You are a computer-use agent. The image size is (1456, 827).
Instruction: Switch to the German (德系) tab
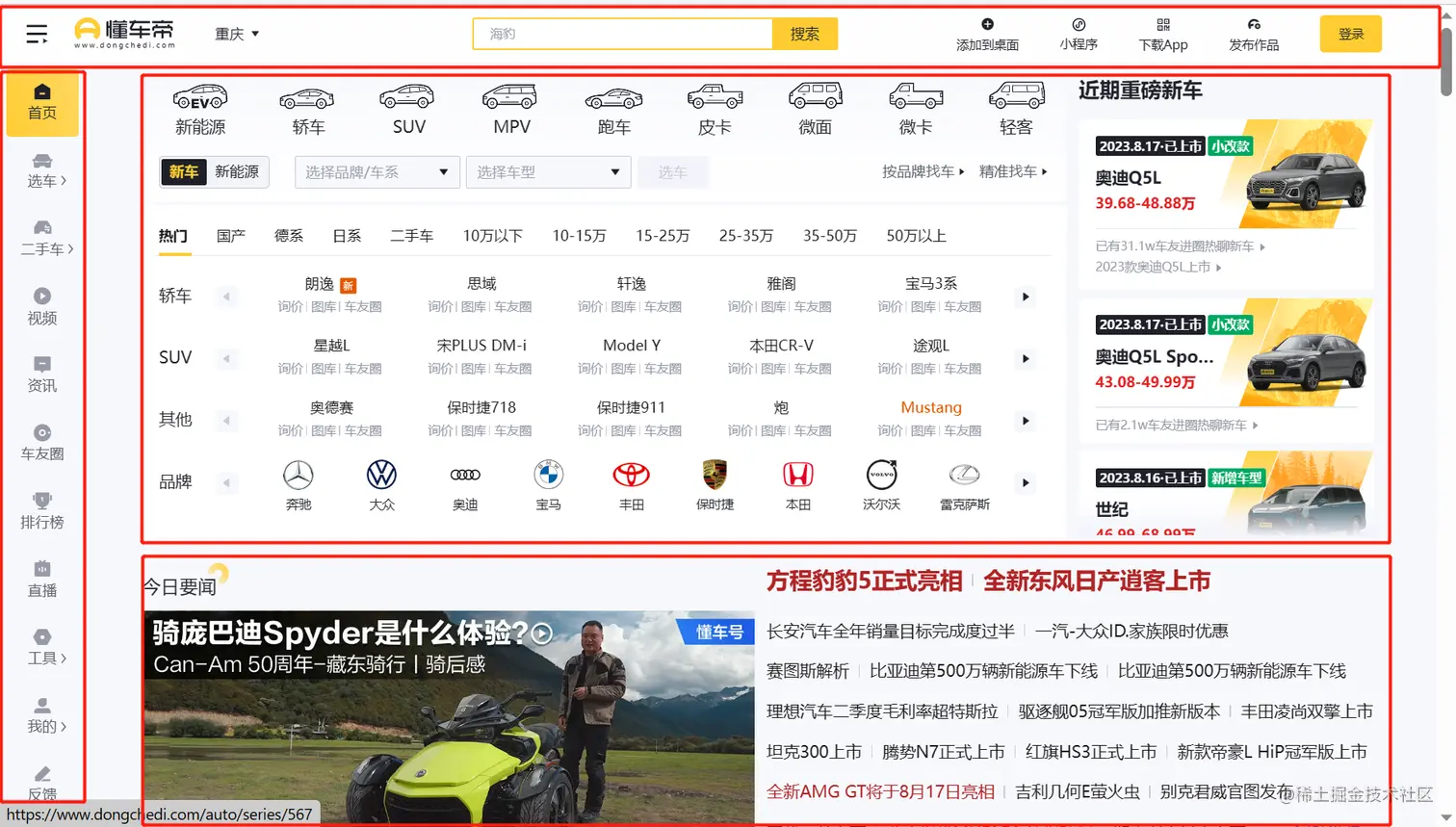289,236
